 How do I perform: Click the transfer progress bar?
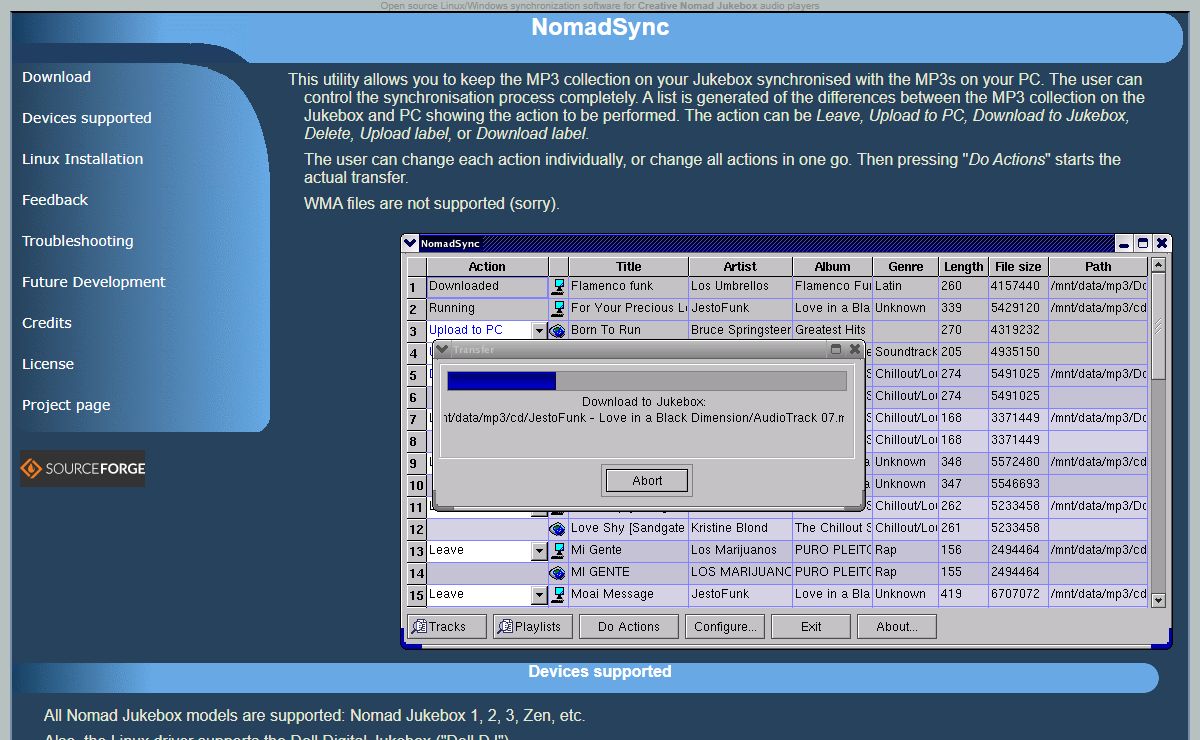(647, 381)
